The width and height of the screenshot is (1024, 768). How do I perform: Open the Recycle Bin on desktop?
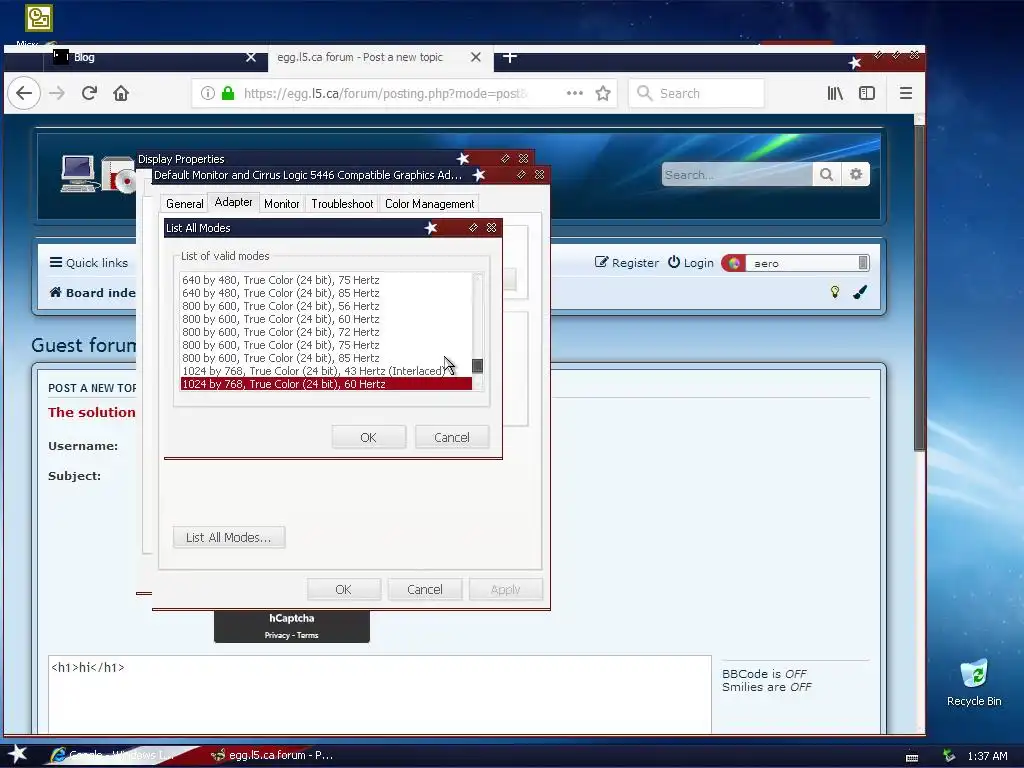point(974,683)
